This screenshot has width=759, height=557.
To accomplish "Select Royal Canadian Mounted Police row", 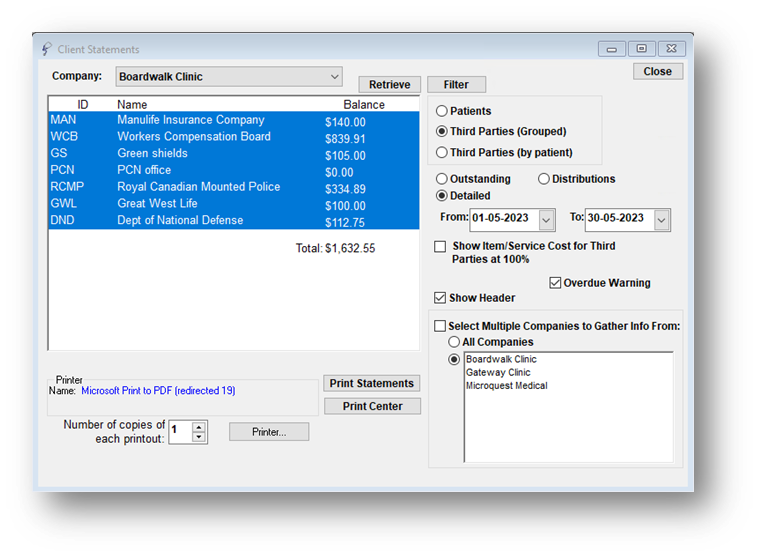I will [x=234, y=187].
